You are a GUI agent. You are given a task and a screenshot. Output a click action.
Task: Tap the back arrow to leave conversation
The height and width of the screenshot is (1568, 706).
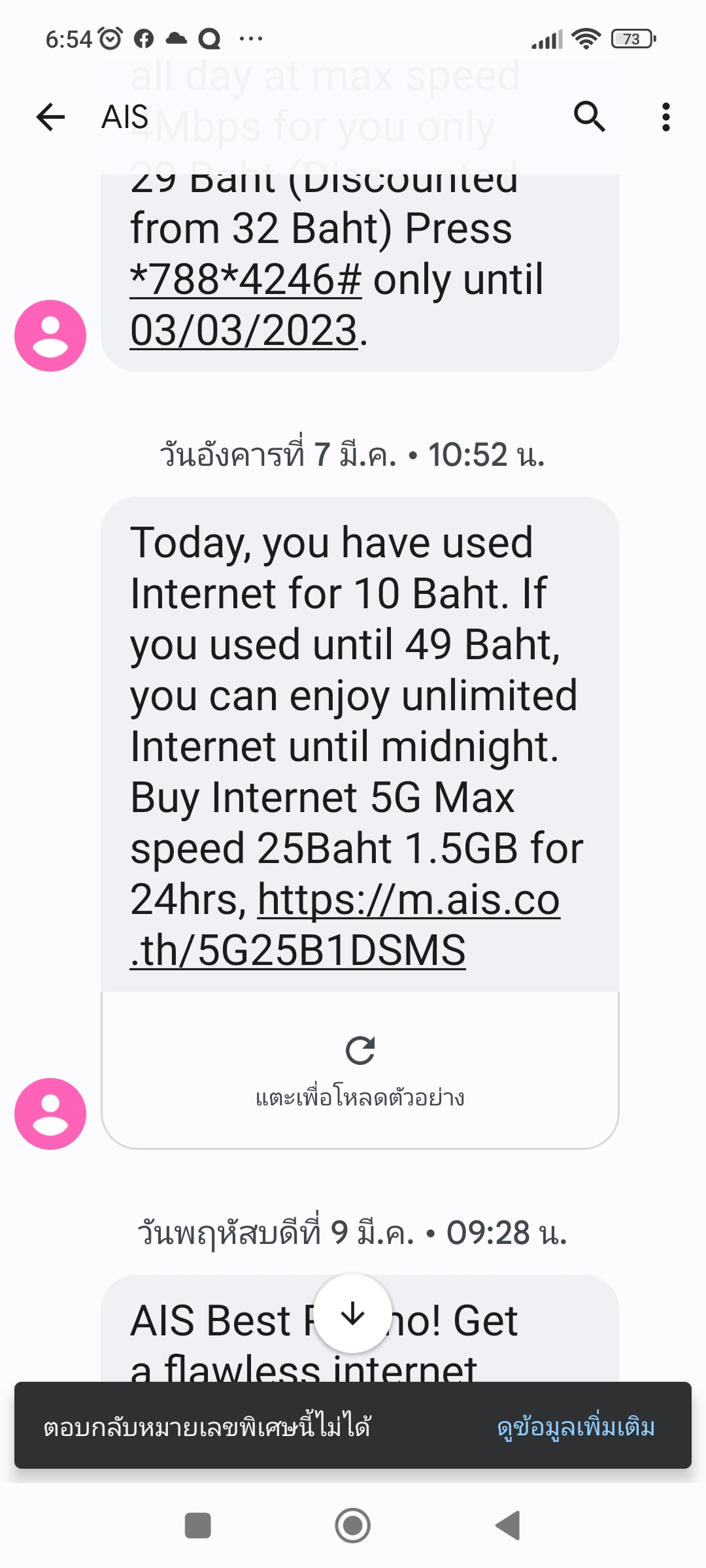click(50, 118)
